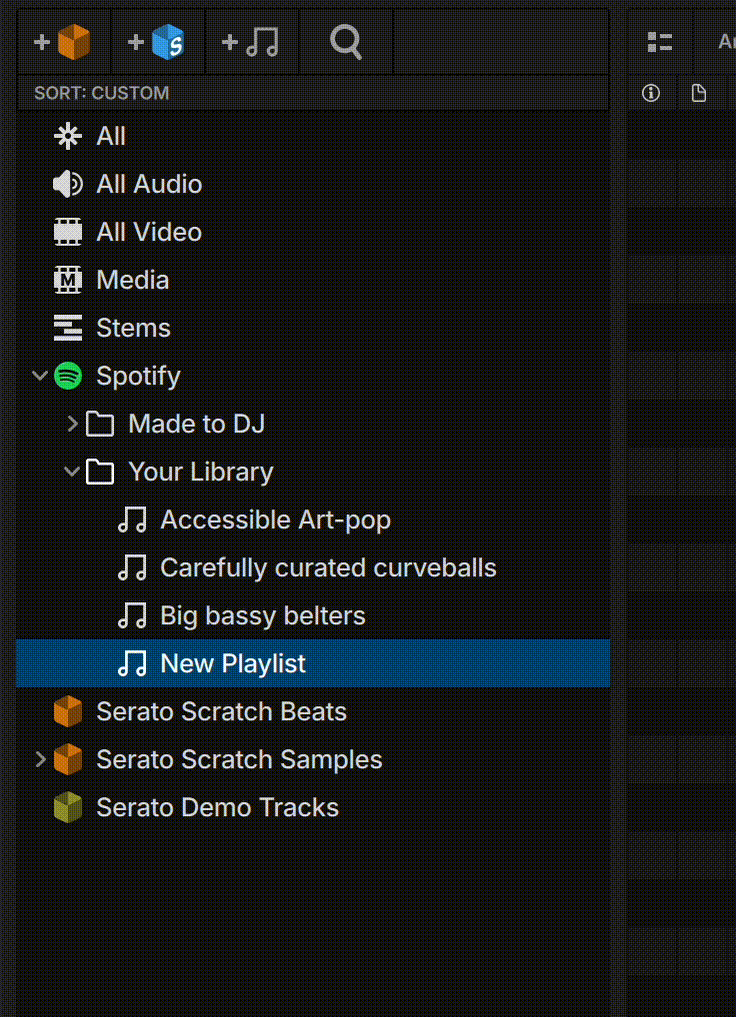The width and height of the screenshot is (736, 1017).
Task: Click the speaker icon beside All Audio
Action: click(x=68, y=184)
